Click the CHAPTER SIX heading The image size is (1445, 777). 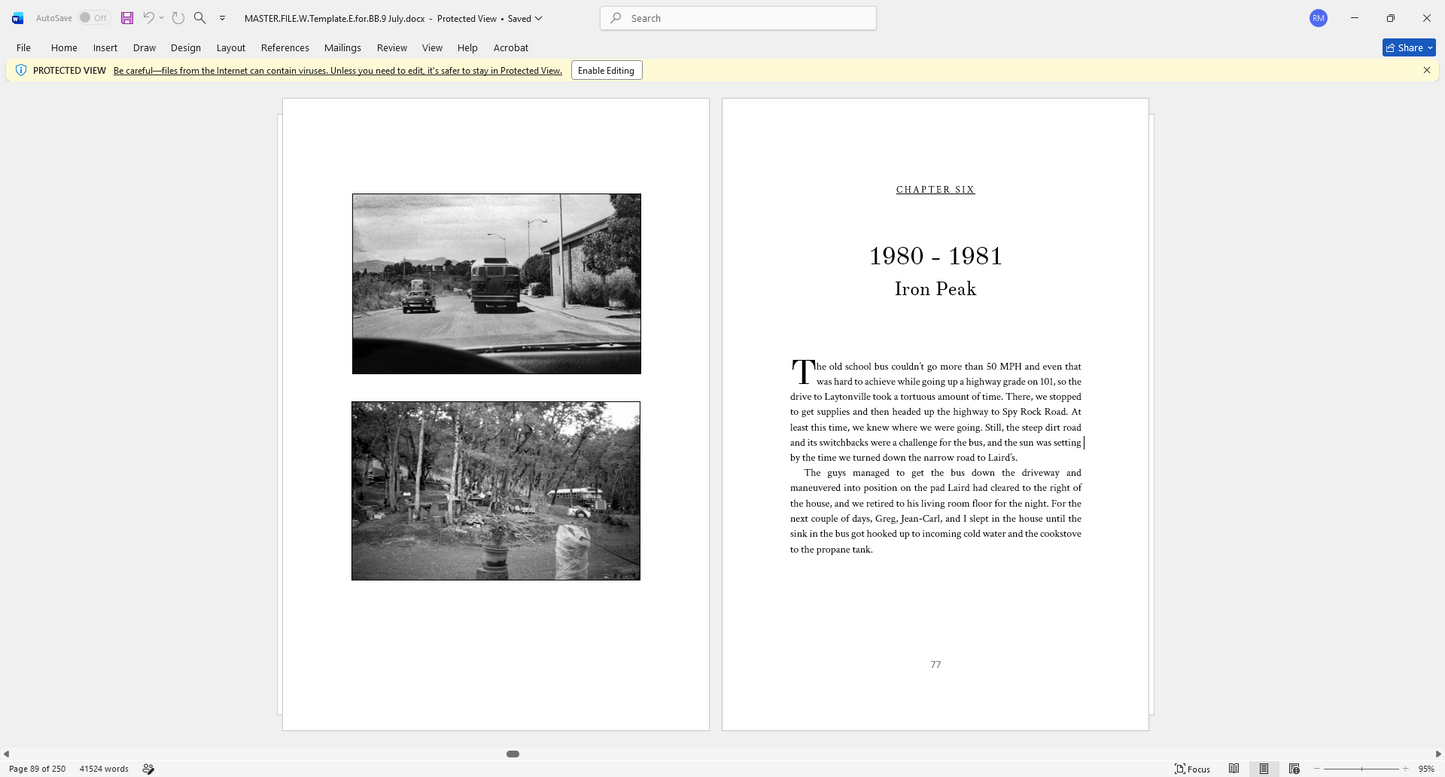pyautogui.click(x=935, y=189)
